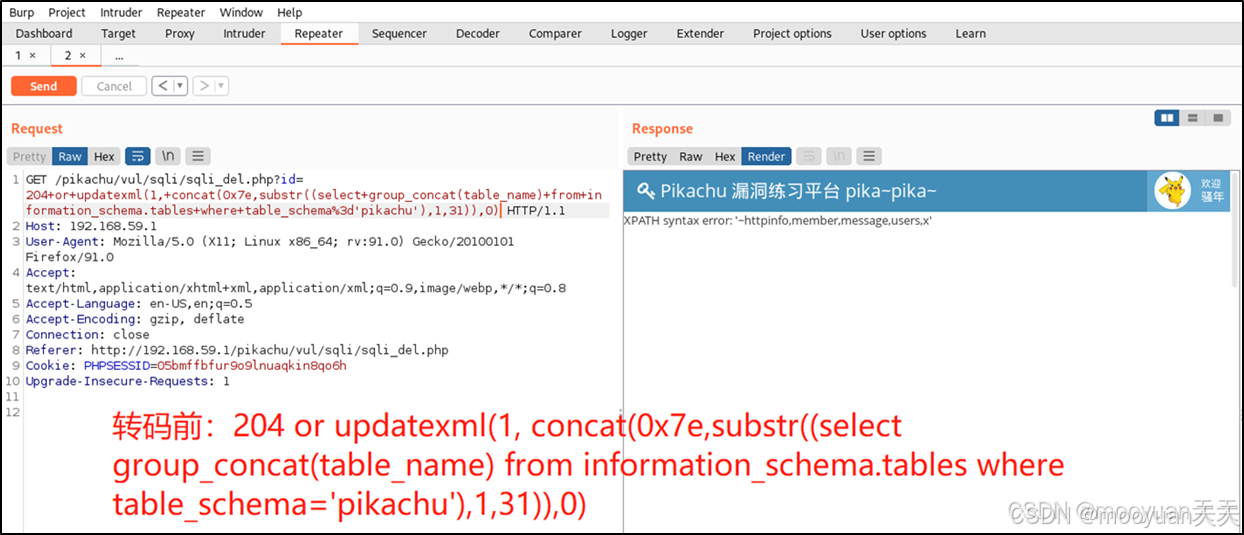Switch response view to Raw

click(x=691, y=156)
